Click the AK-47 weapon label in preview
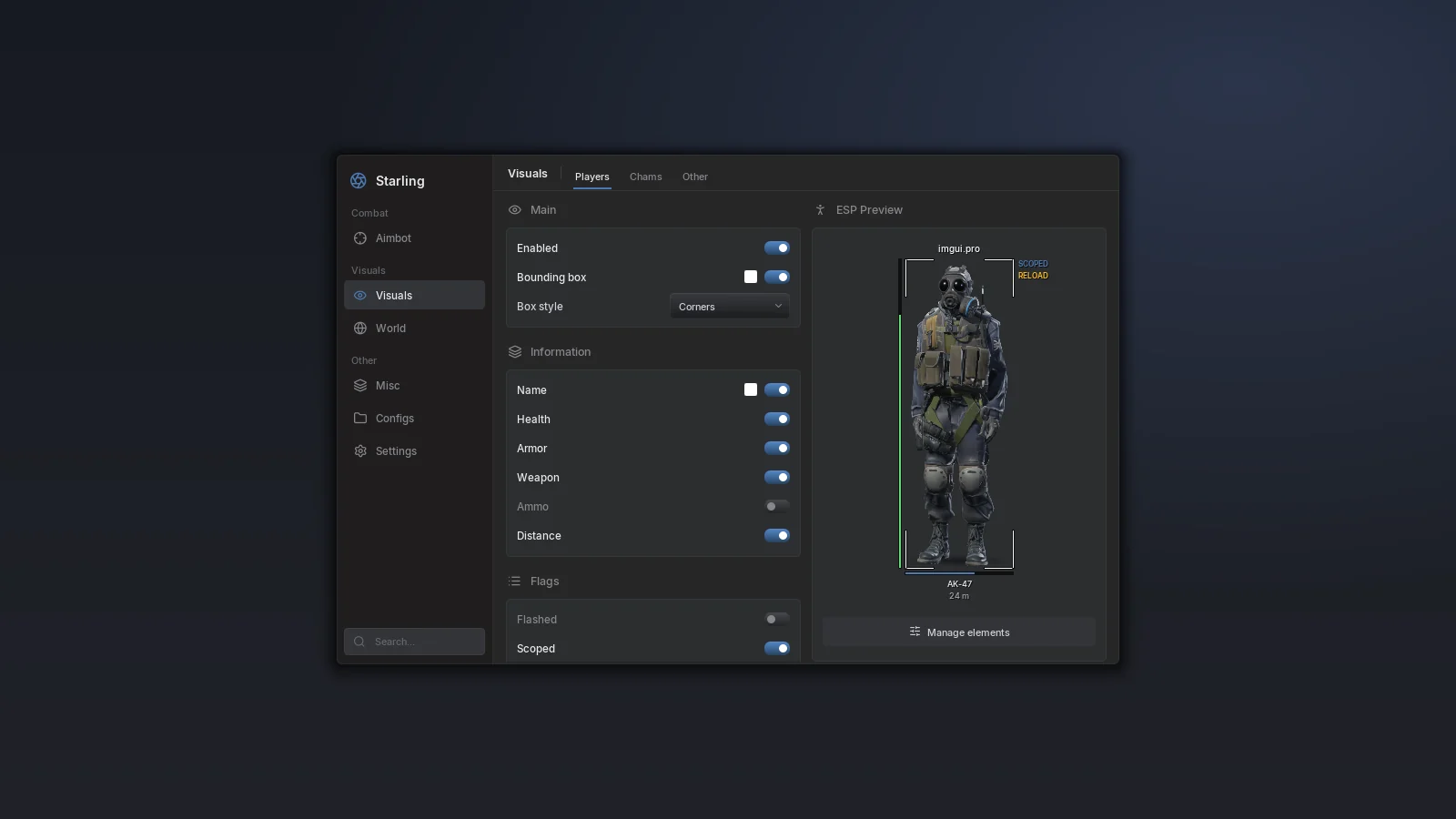 click(959, 584)
